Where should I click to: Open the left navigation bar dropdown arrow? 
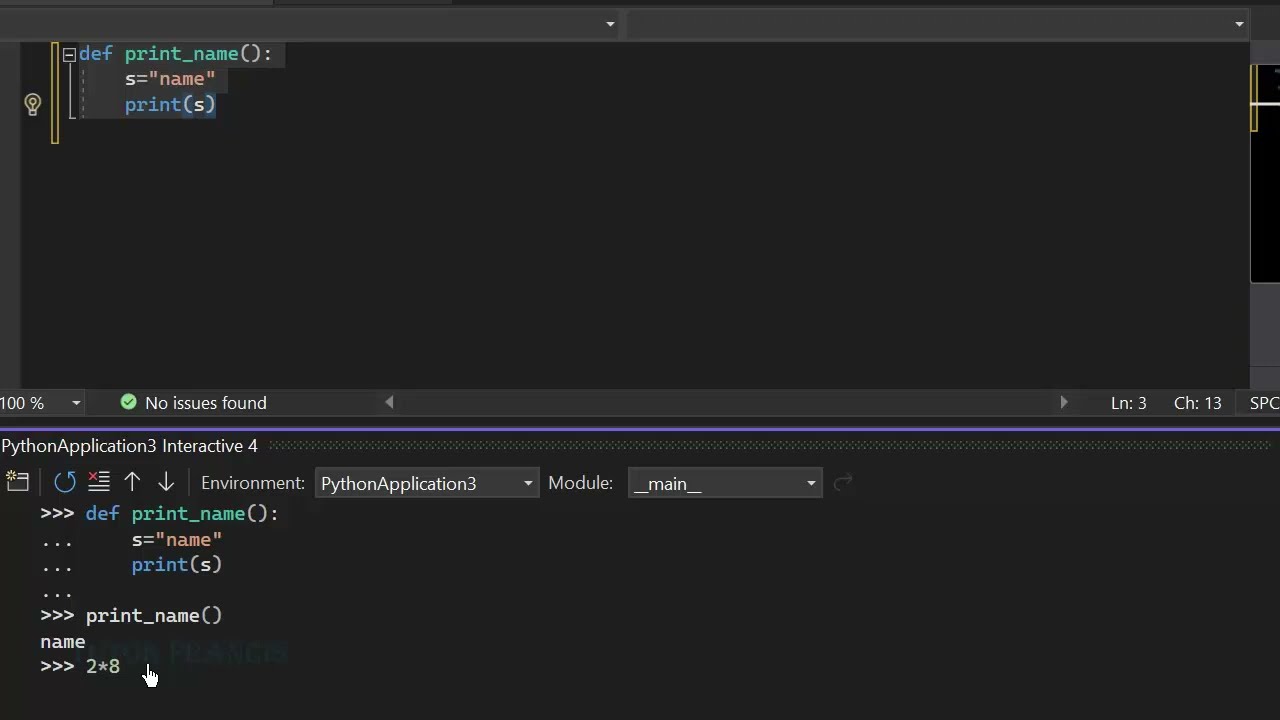(x=610, y=24)
